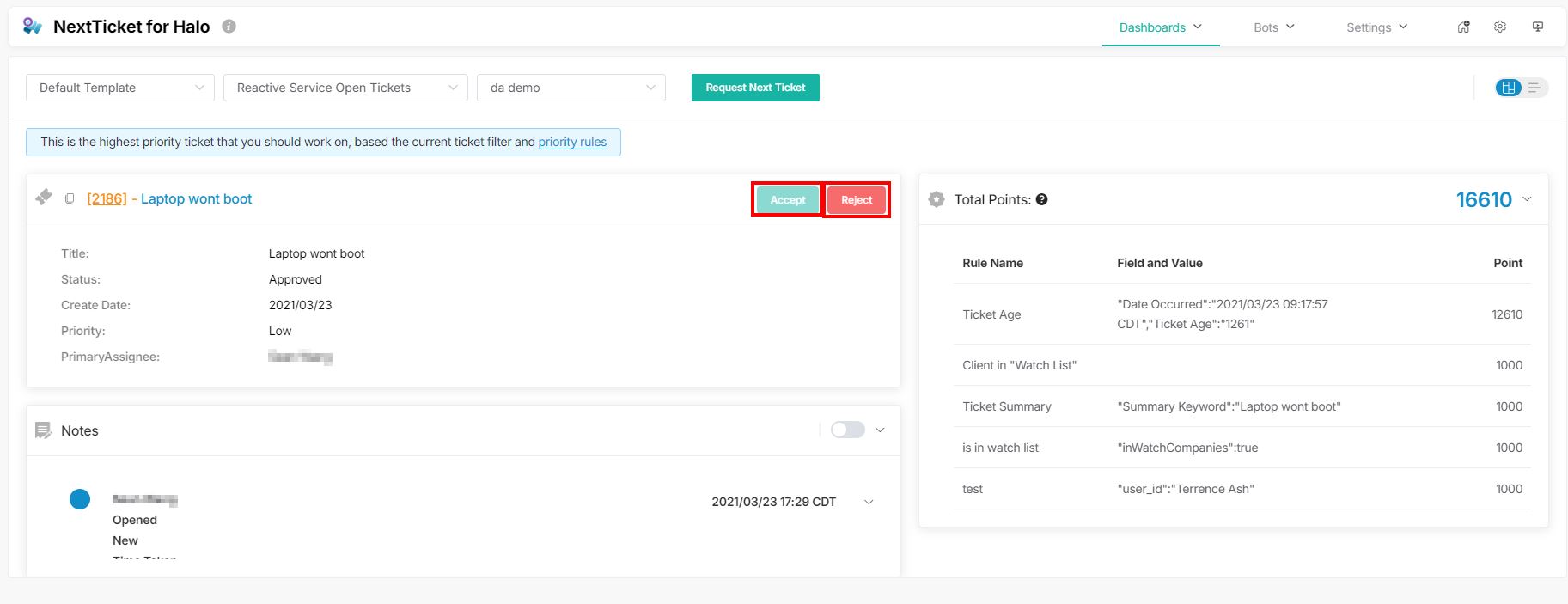
Task: Click the Total Points help question mark
Action: pos(1041,200)
